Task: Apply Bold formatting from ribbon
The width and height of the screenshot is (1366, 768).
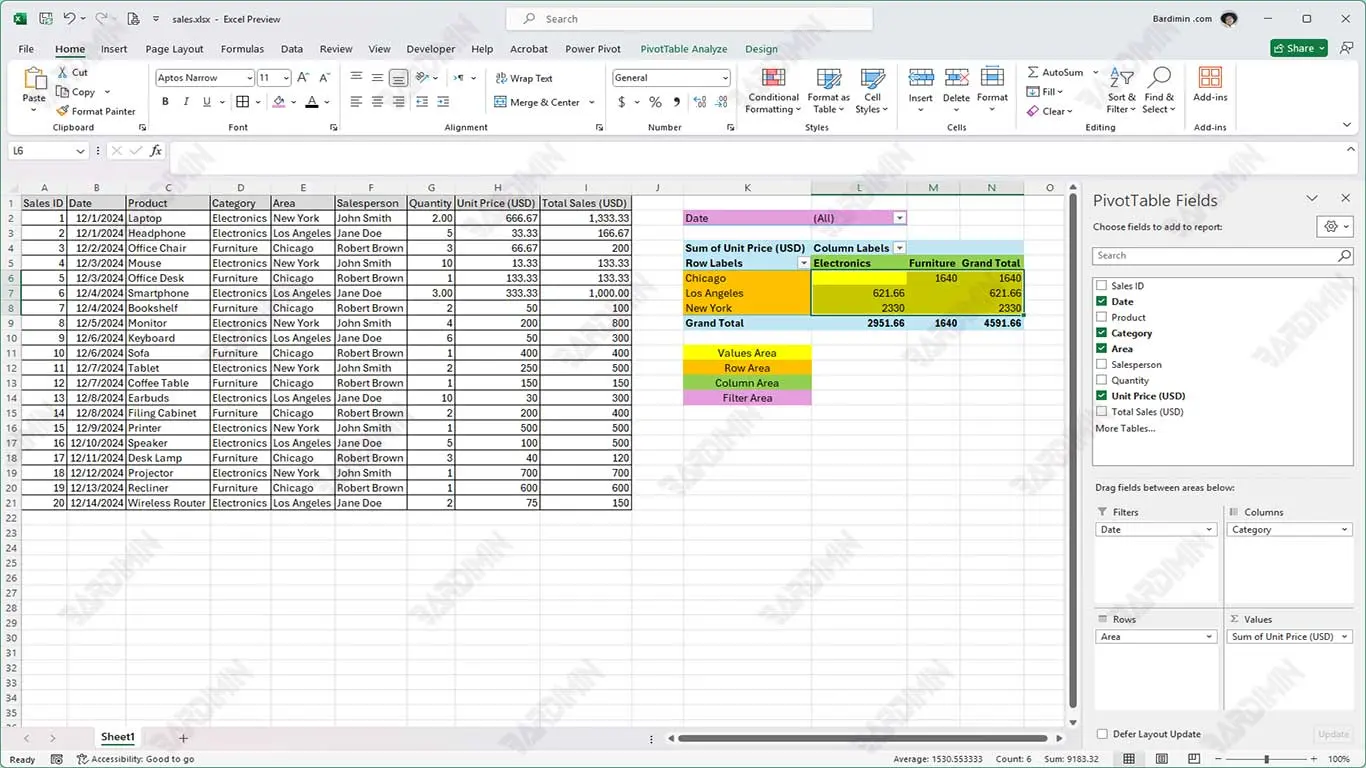Action: pyautogui.click(x=165, y=102)
